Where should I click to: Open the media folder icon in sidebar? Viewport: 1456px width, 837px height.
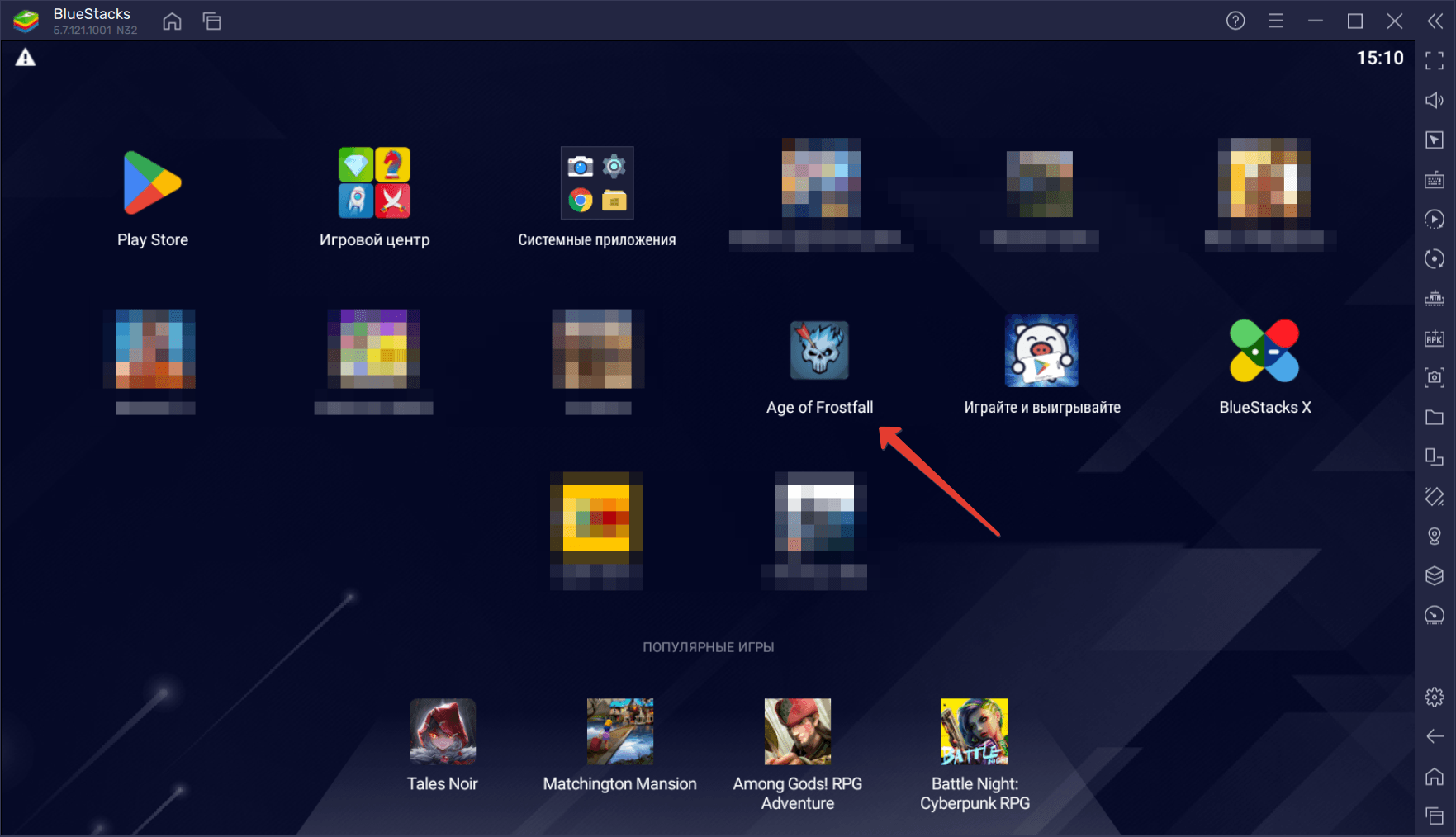[x=1435, y=418]
